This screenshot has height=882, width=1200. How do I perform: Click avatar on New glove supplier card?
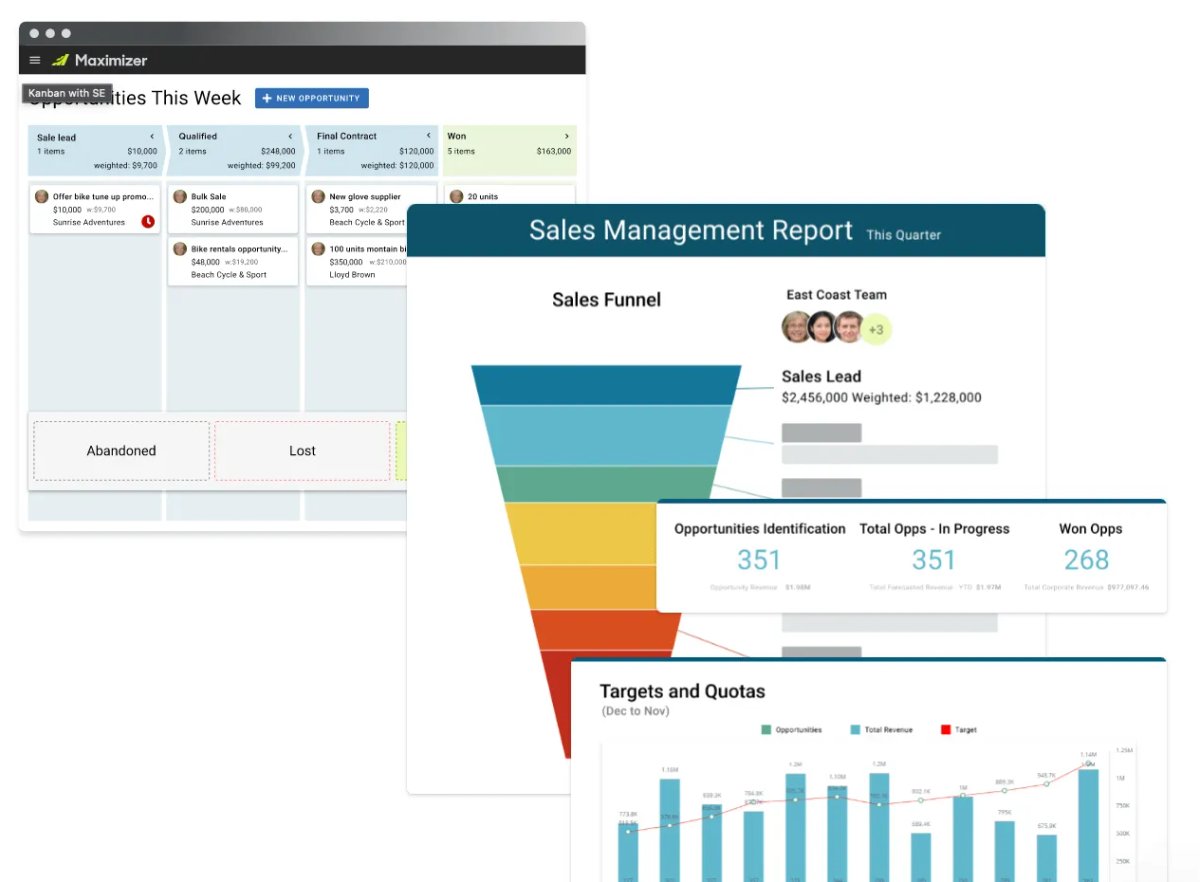tap(318, 197)
